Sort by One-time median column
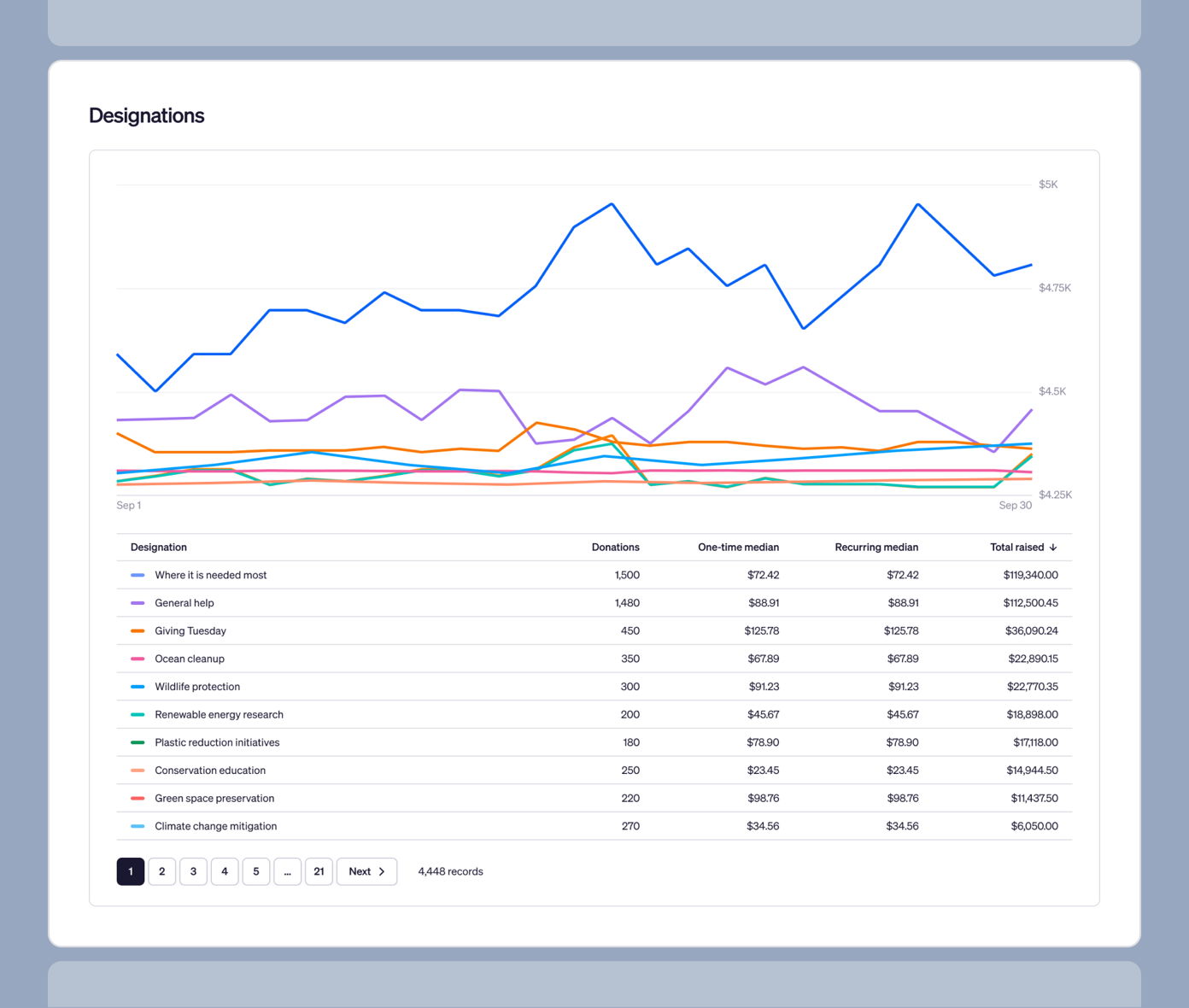 (x=738, y=547)
